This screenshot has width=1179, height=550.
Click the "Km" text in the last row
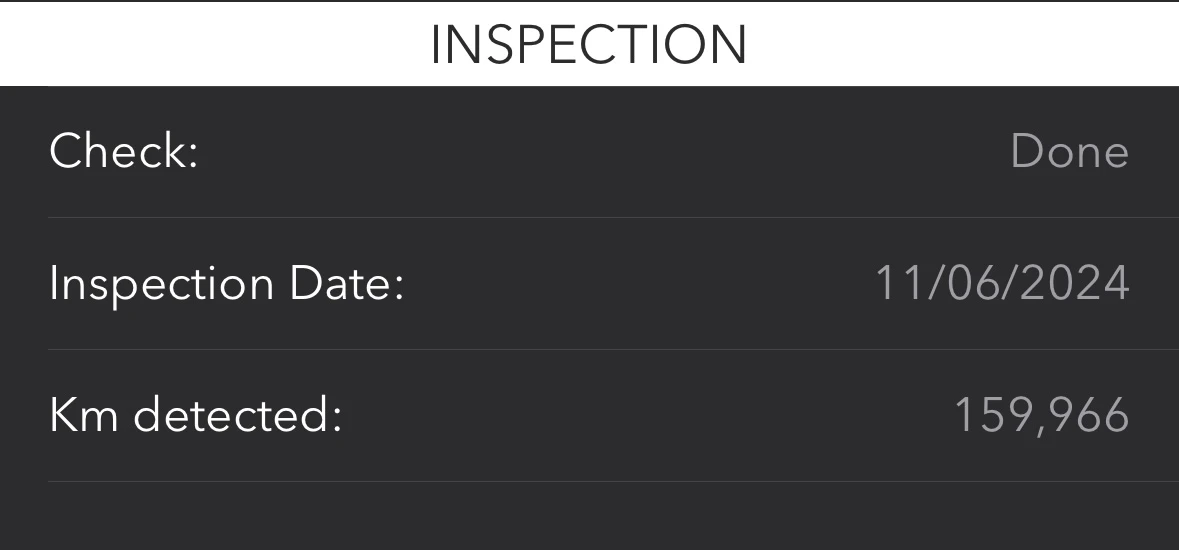click(84, 416)
